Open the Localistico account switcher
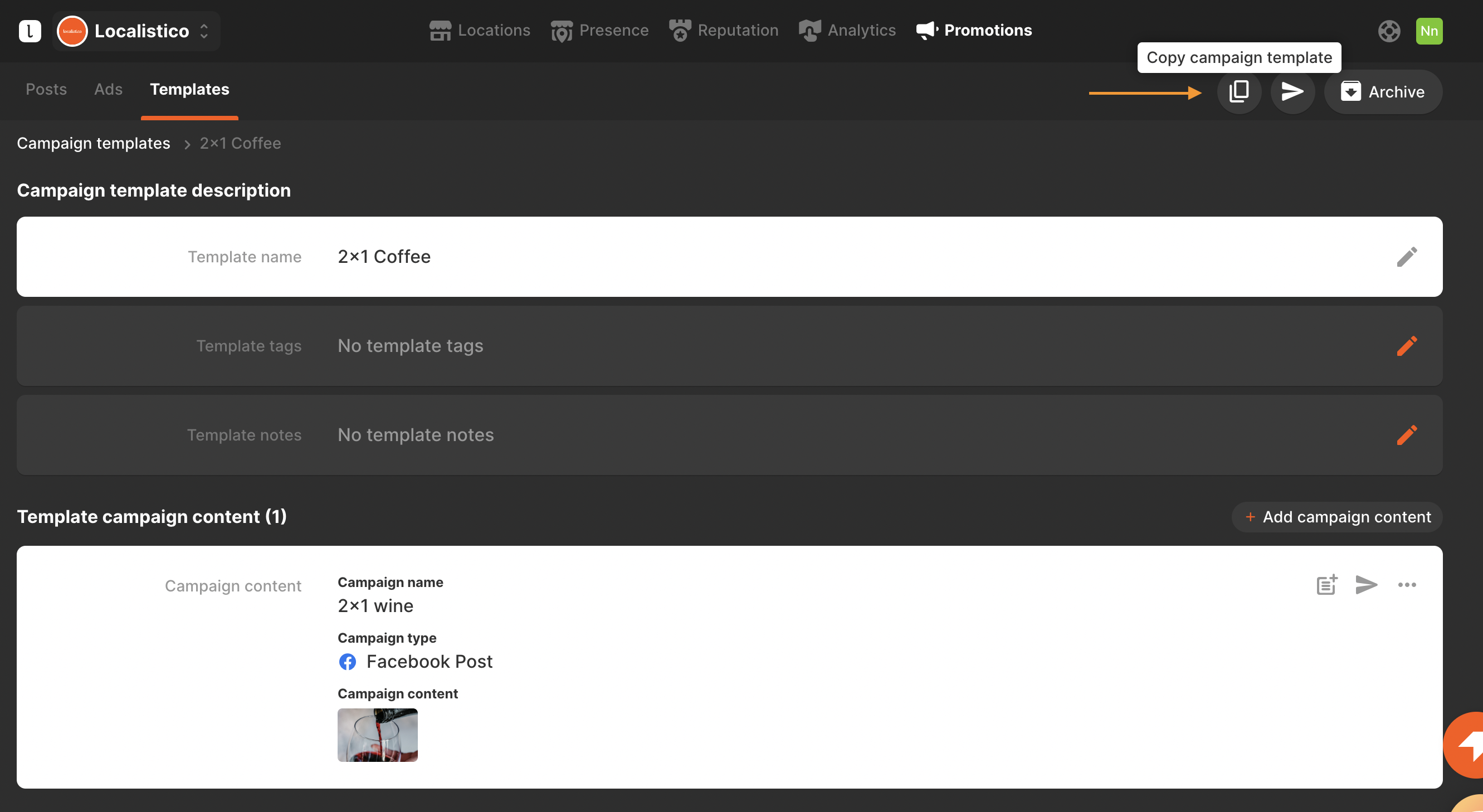The height and width of the screenshot is (812, 1483). 136,31
